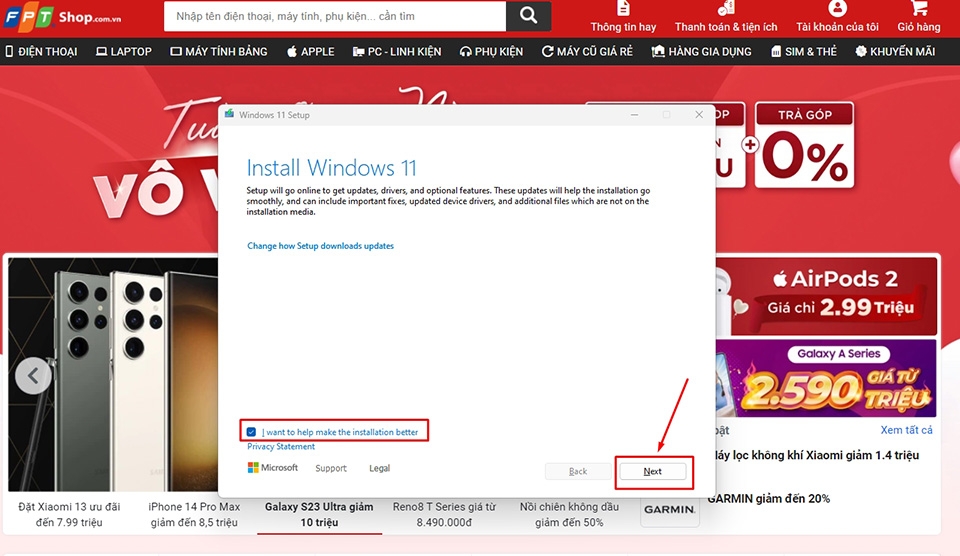Open the APPLE menu
This screenshot has width=960, height=556.
tap(310, 51)
